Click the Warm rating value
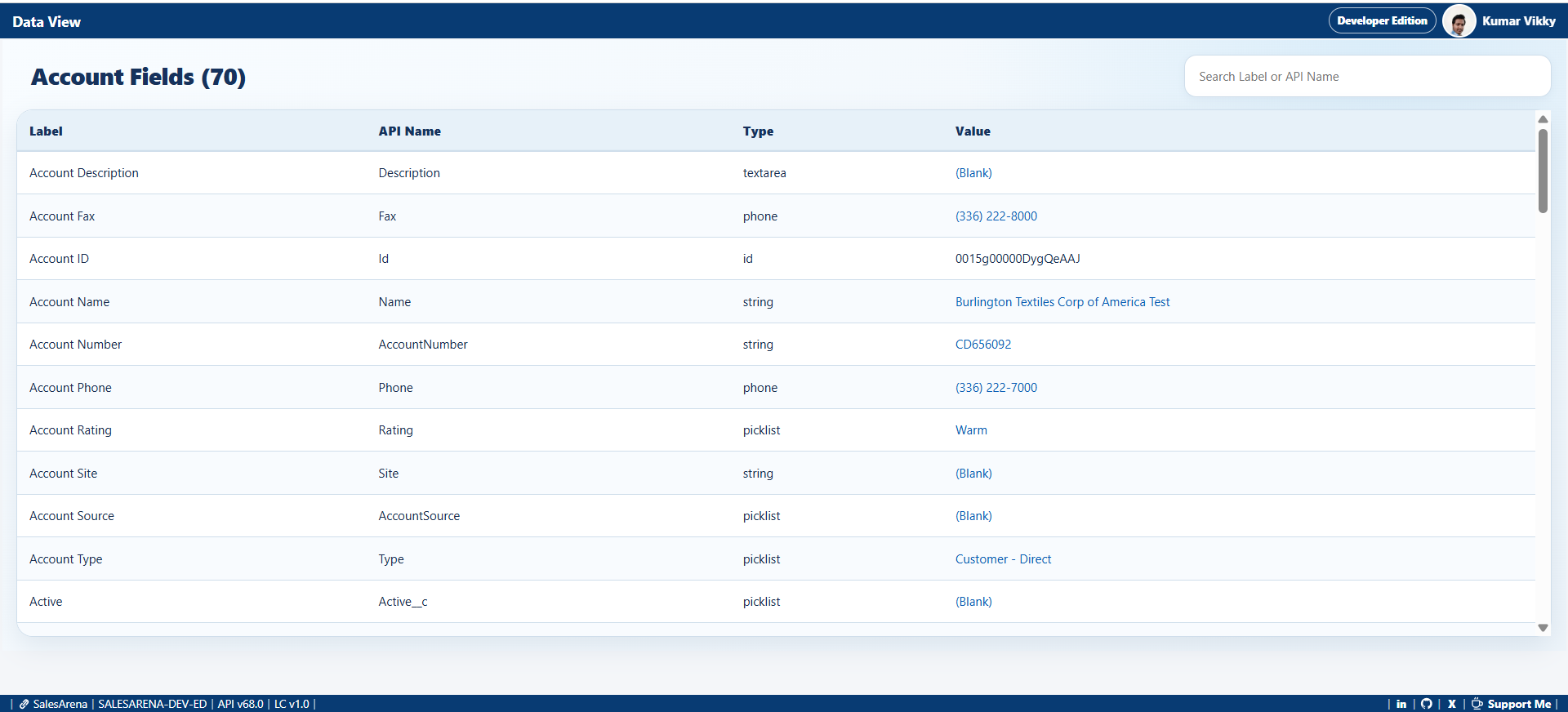 point(971,430)
